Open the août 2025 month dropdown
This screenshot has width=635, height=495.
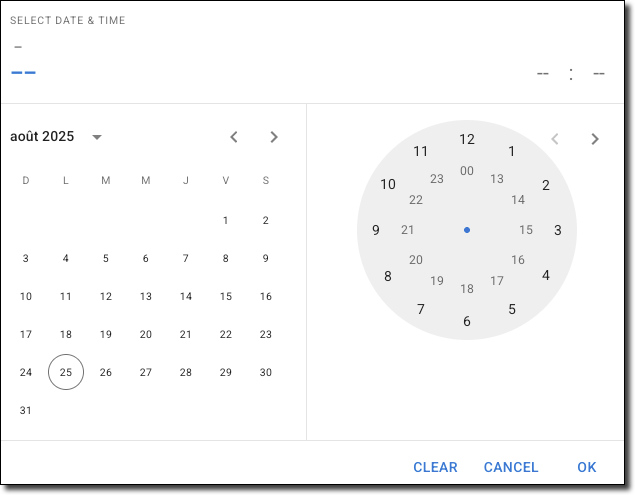coord(97,137)
